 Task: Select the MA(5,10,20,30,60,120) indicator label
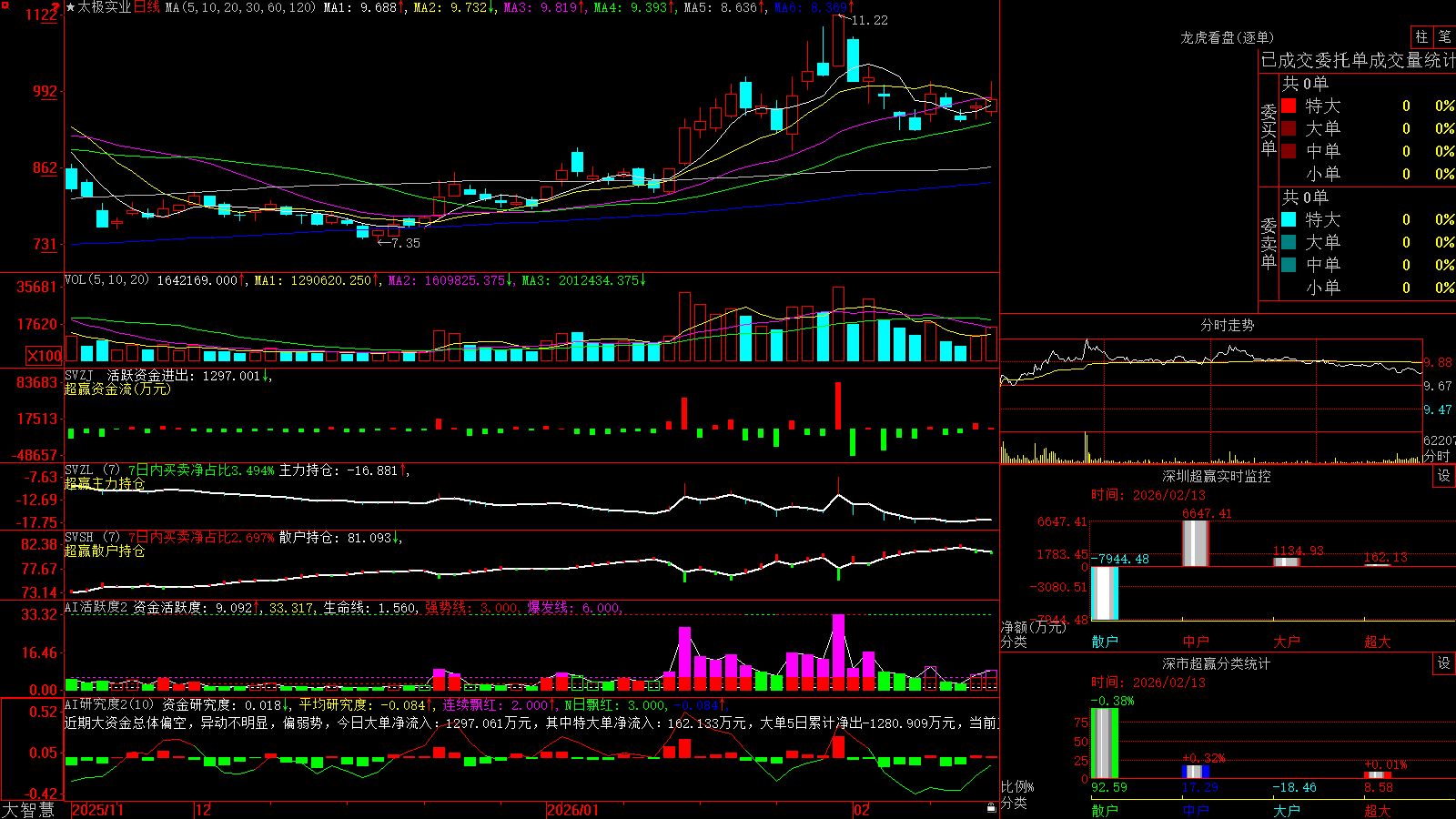240,7
